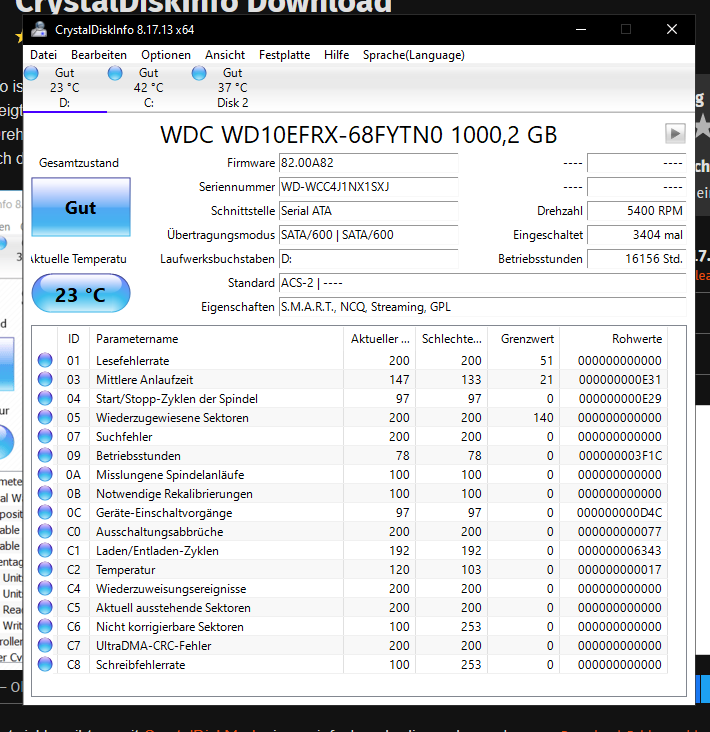Click the status orb for UltraDMA-CRC-Fehler
This screenshot has height=732, width=710.
pyautogui.click(x=45, y=646)
